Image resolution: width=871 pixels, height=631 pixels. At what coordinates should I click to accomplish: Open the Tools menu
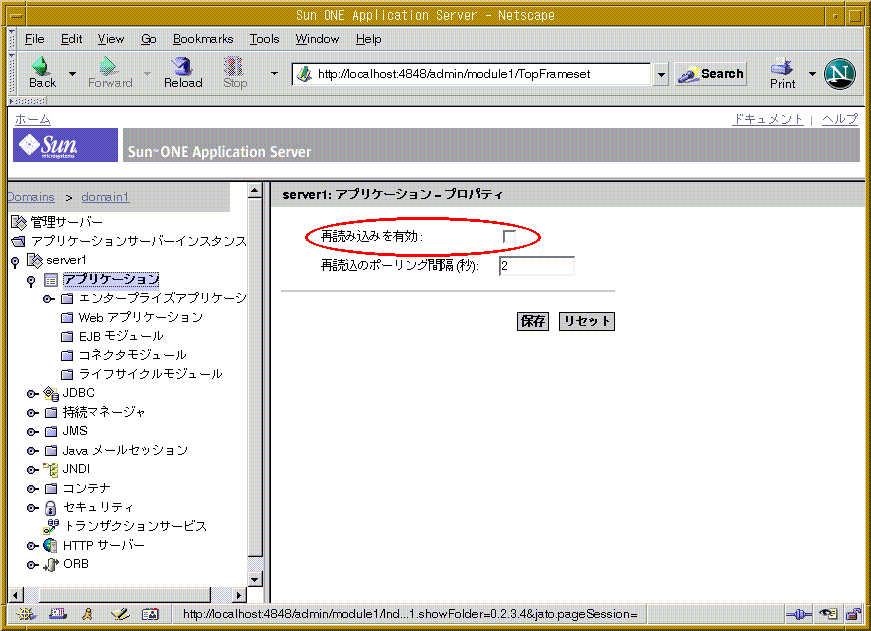(264, 39)
